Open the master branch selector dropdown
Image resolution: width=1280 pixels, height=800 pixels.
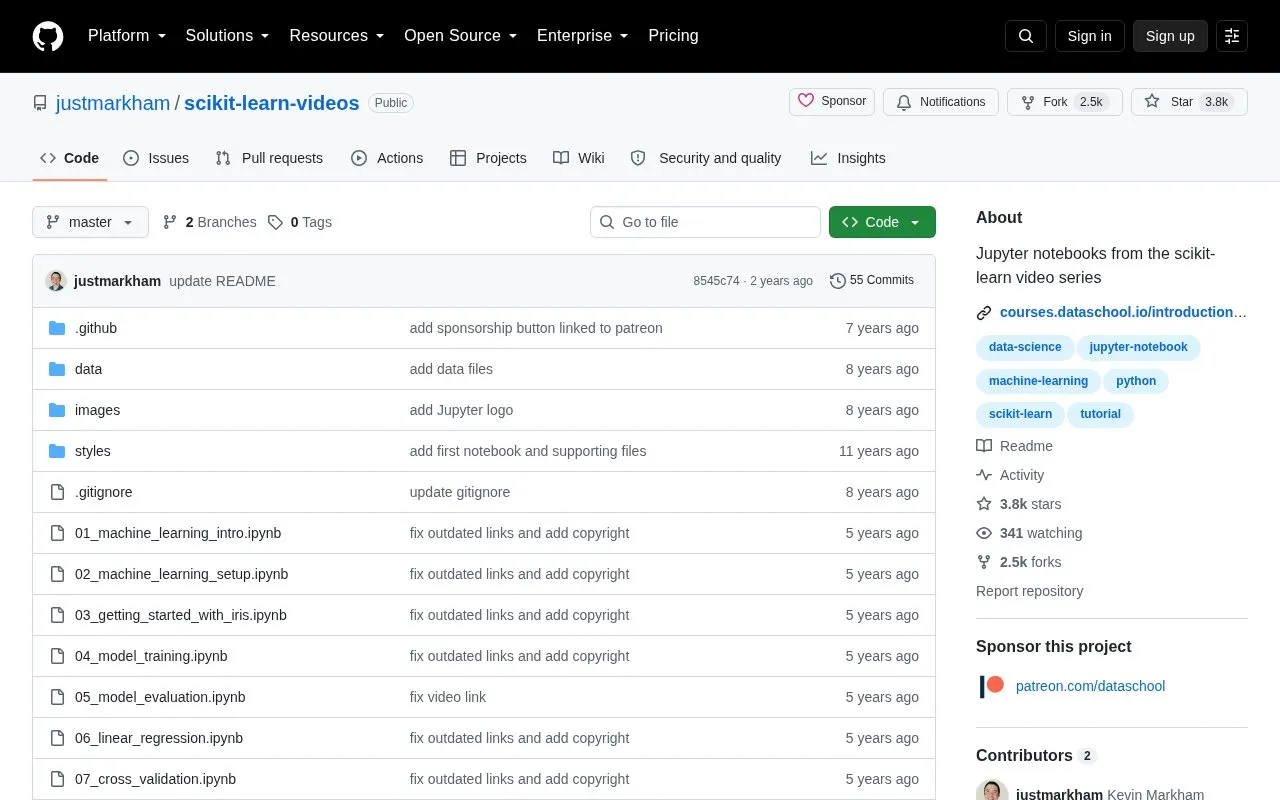click(90, 222)
